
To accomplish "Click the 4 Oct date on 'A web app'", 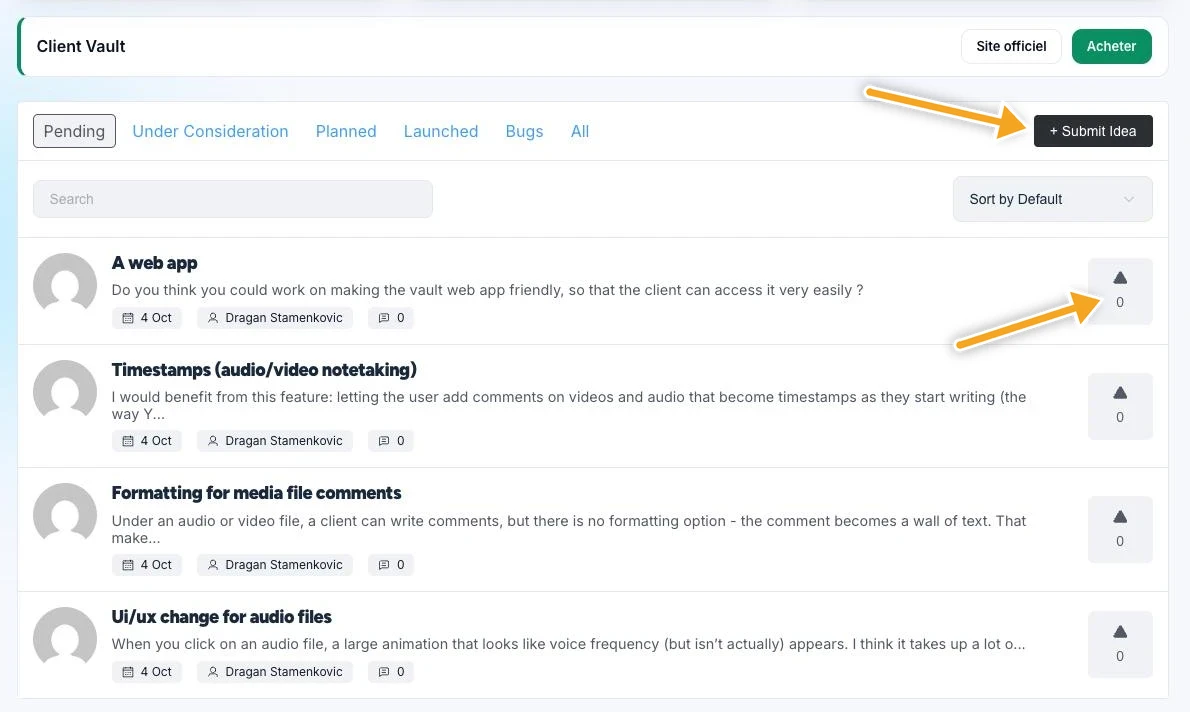I will coord(147,318).
